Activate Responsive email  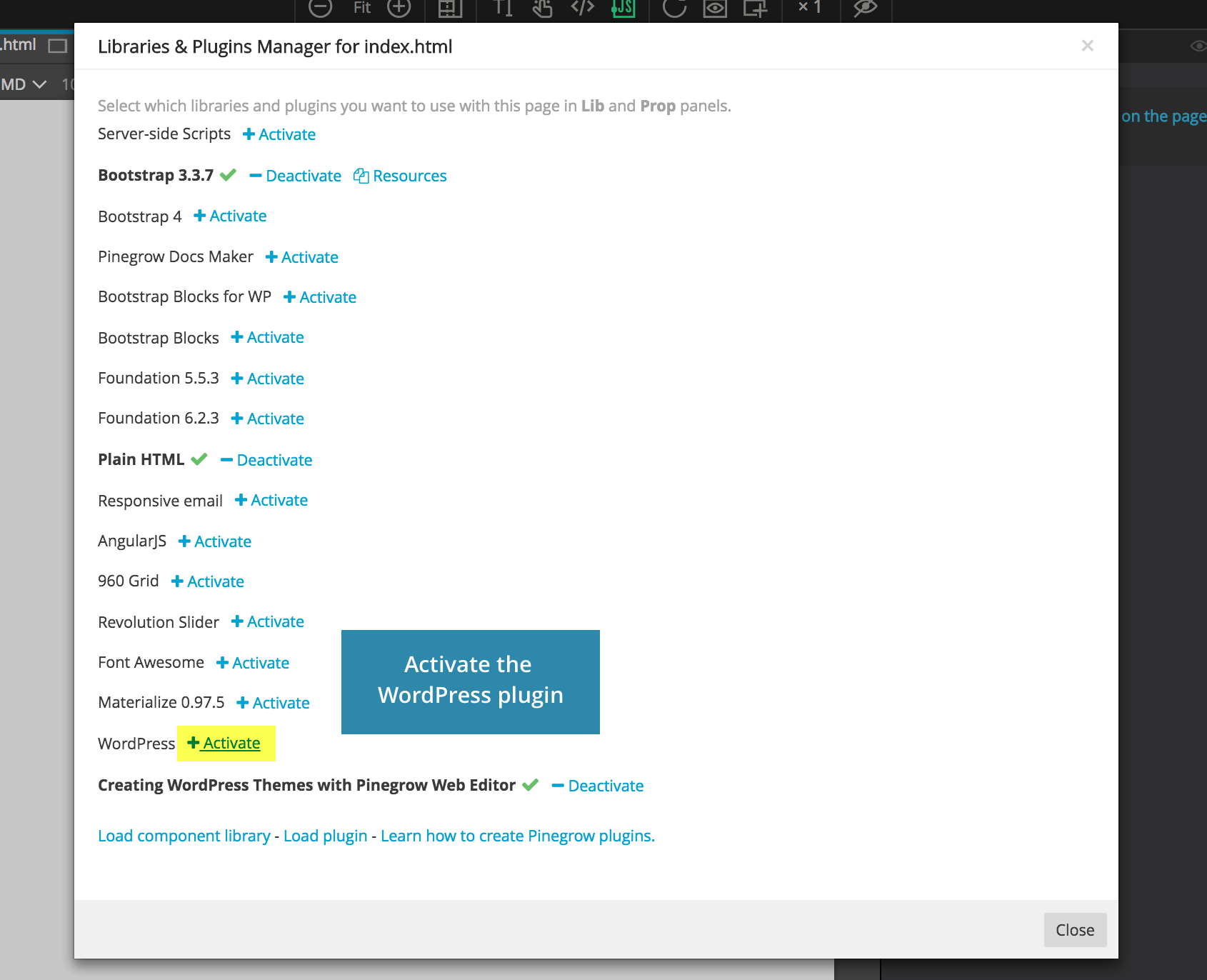(271, 500)
